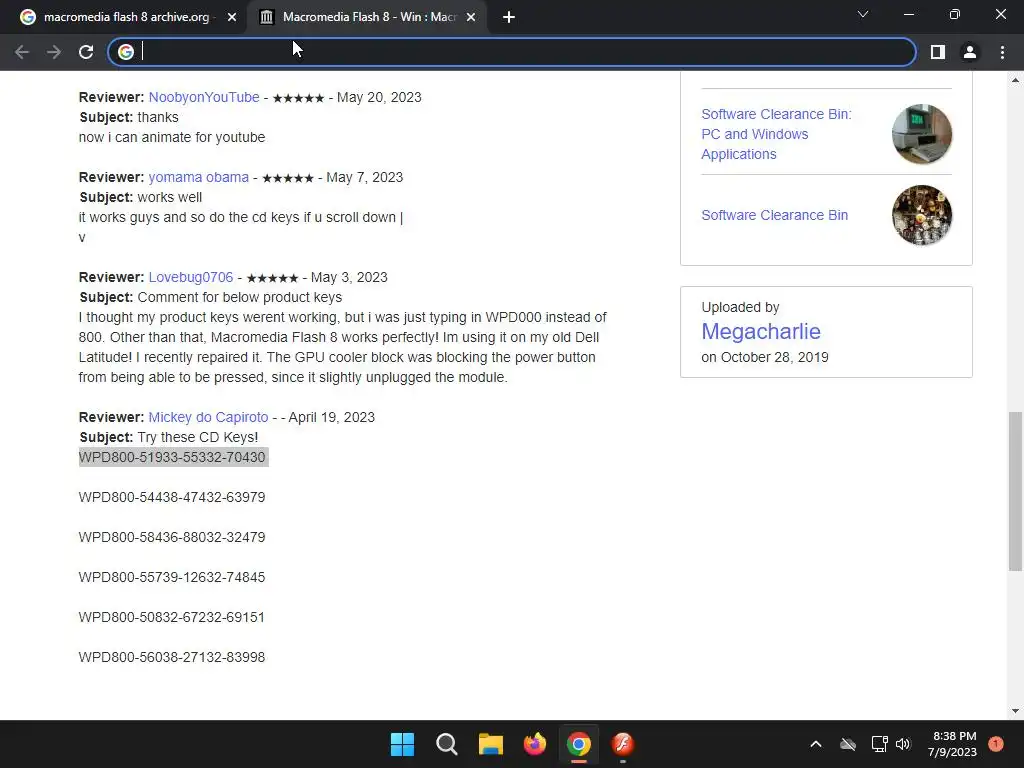Click the Software Clearance Bin round thumbnail

coord(922,216)
